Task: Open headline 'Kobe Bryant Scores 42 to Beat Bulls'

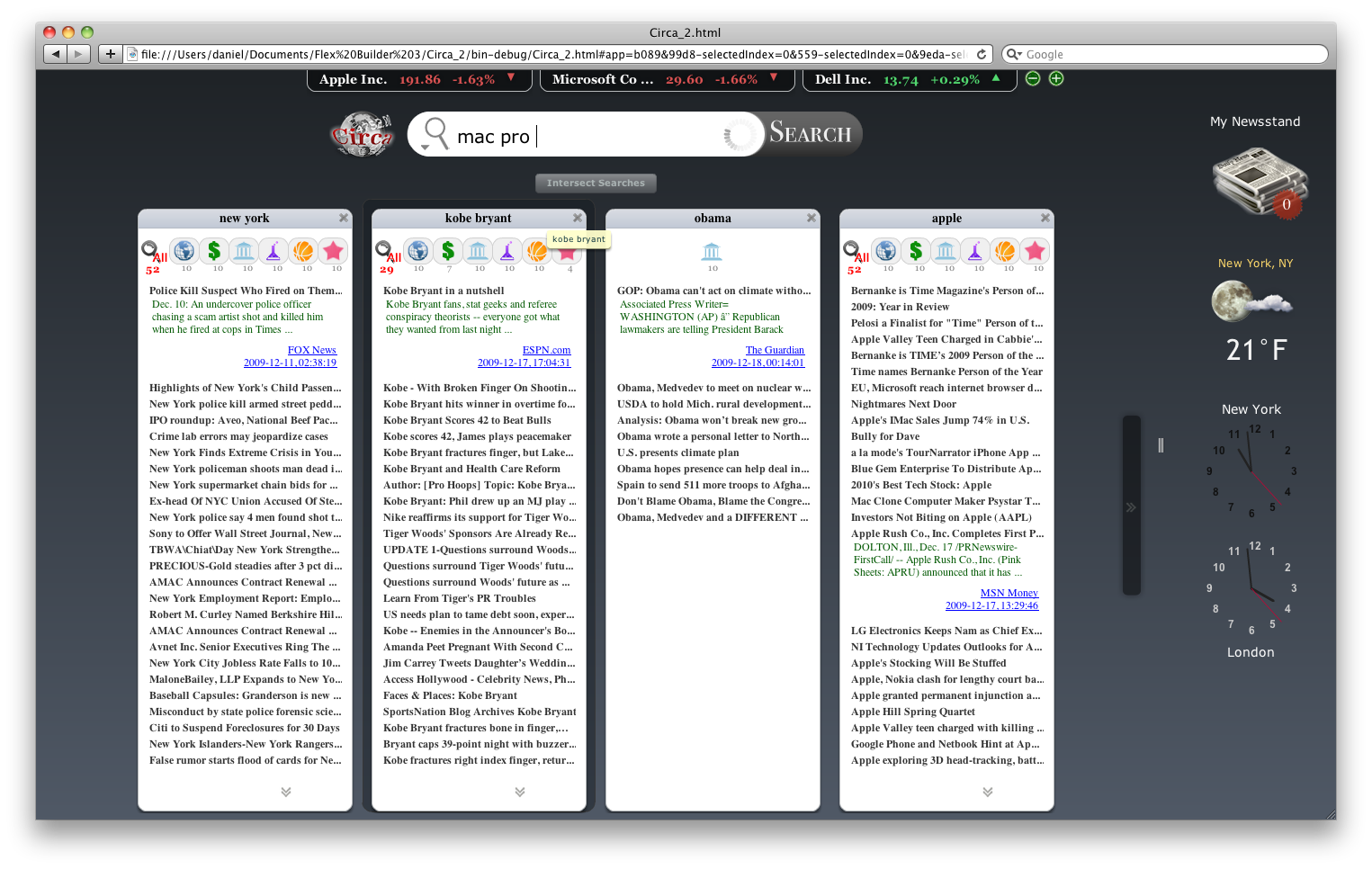Action: pos(467,420)
